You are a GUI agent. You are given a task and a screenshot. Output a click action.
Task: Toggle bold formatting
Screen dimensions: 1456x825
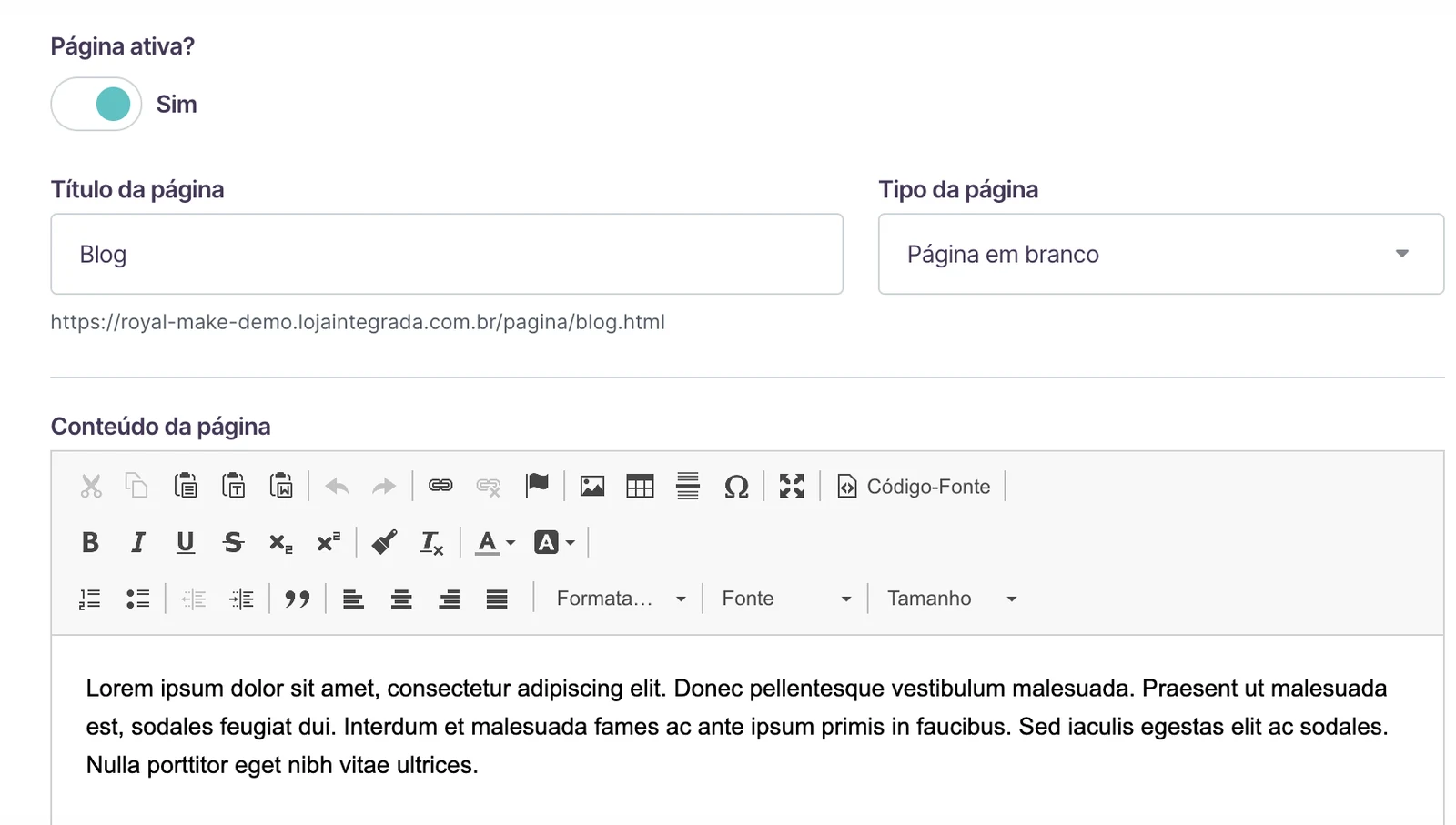(90, 542)
